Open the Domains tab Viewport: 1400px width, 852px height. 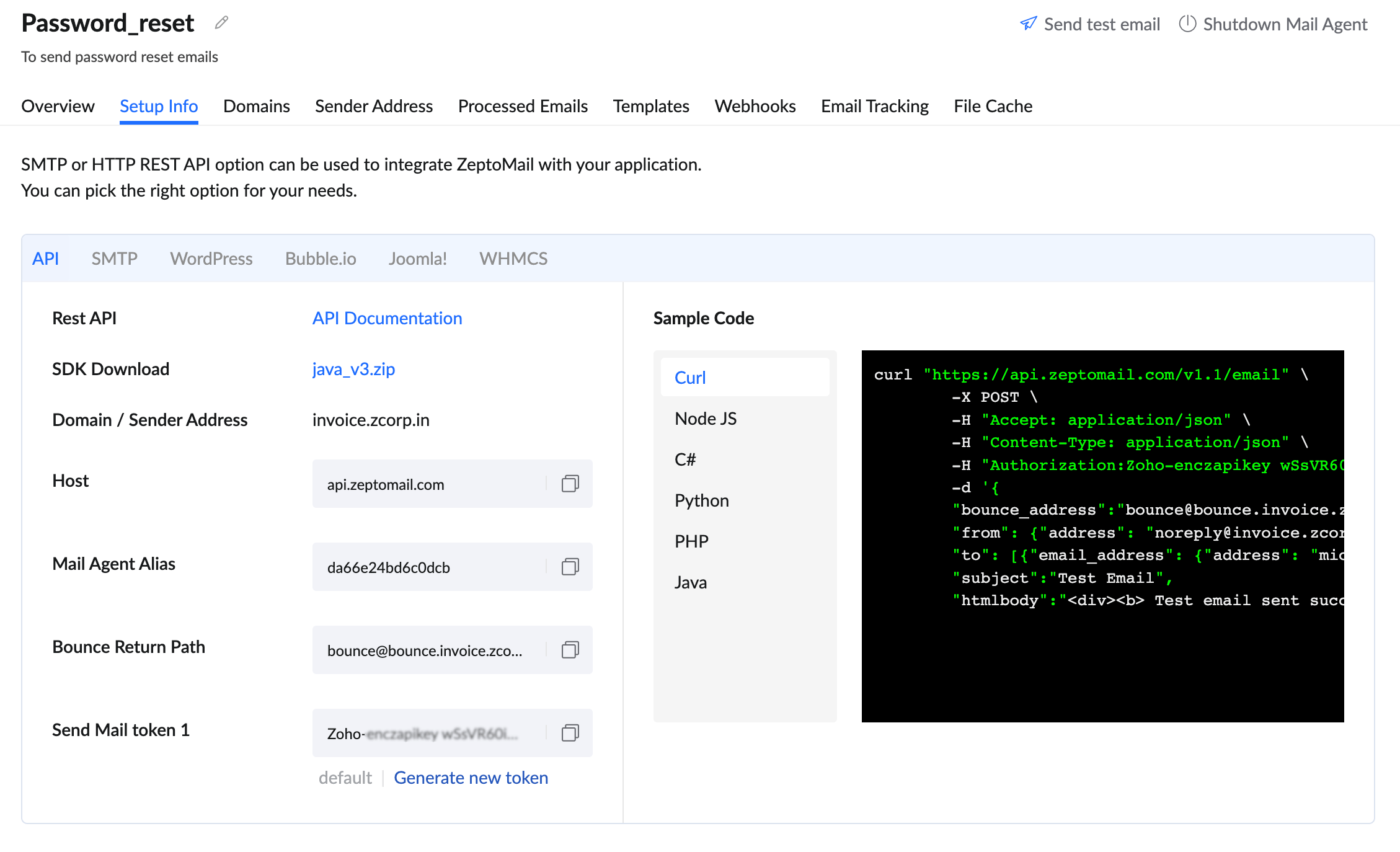(256, 106)
